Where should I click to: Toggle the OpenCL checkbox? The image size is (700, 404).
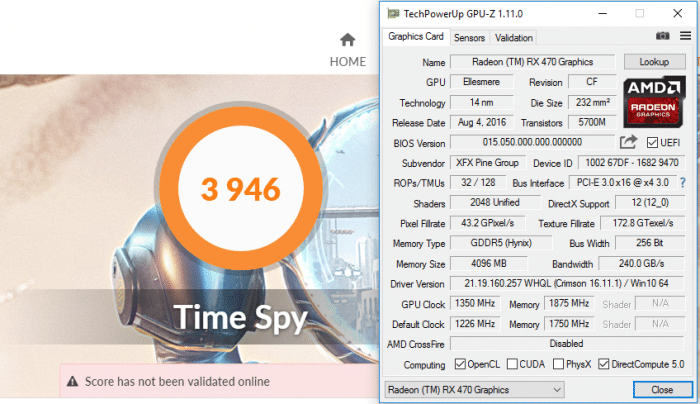click(x=460, y=364)
